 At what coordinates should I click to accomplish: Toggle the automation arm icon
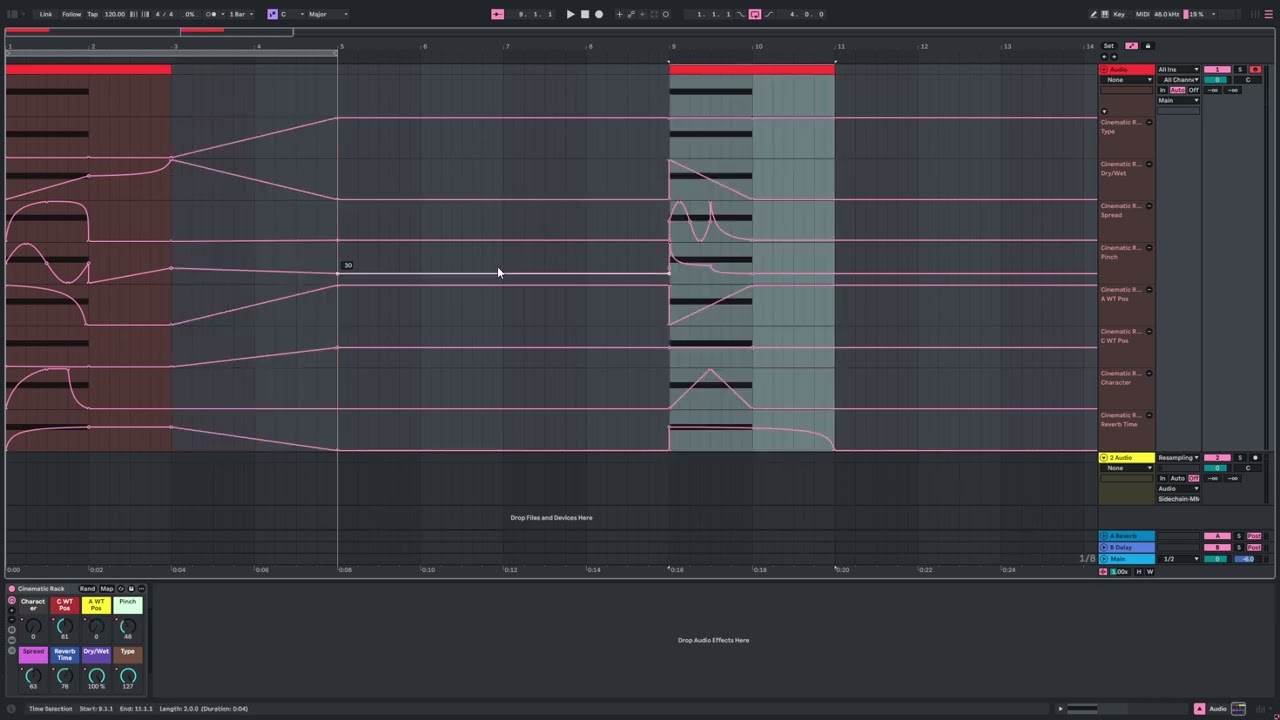(631, 14)
